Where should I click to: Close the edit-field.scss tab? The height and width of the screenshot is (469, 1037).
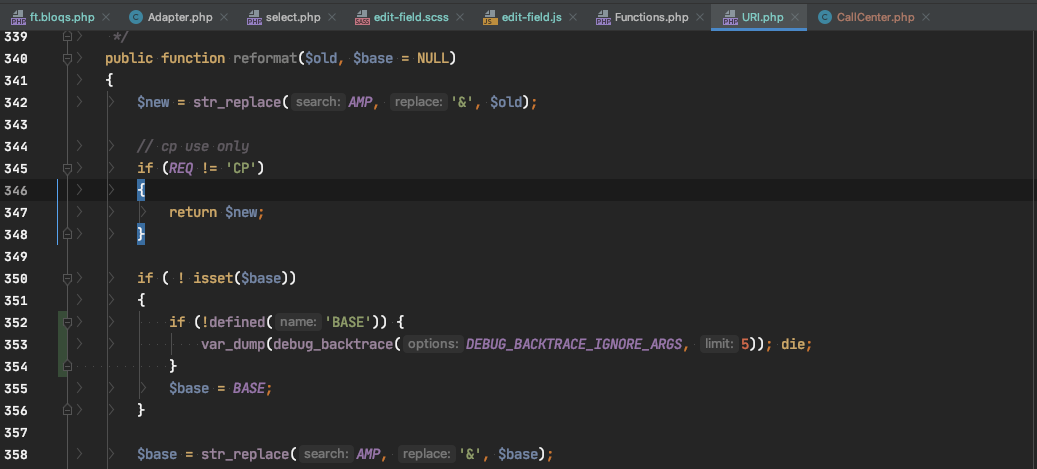click(x=460, y=17)
